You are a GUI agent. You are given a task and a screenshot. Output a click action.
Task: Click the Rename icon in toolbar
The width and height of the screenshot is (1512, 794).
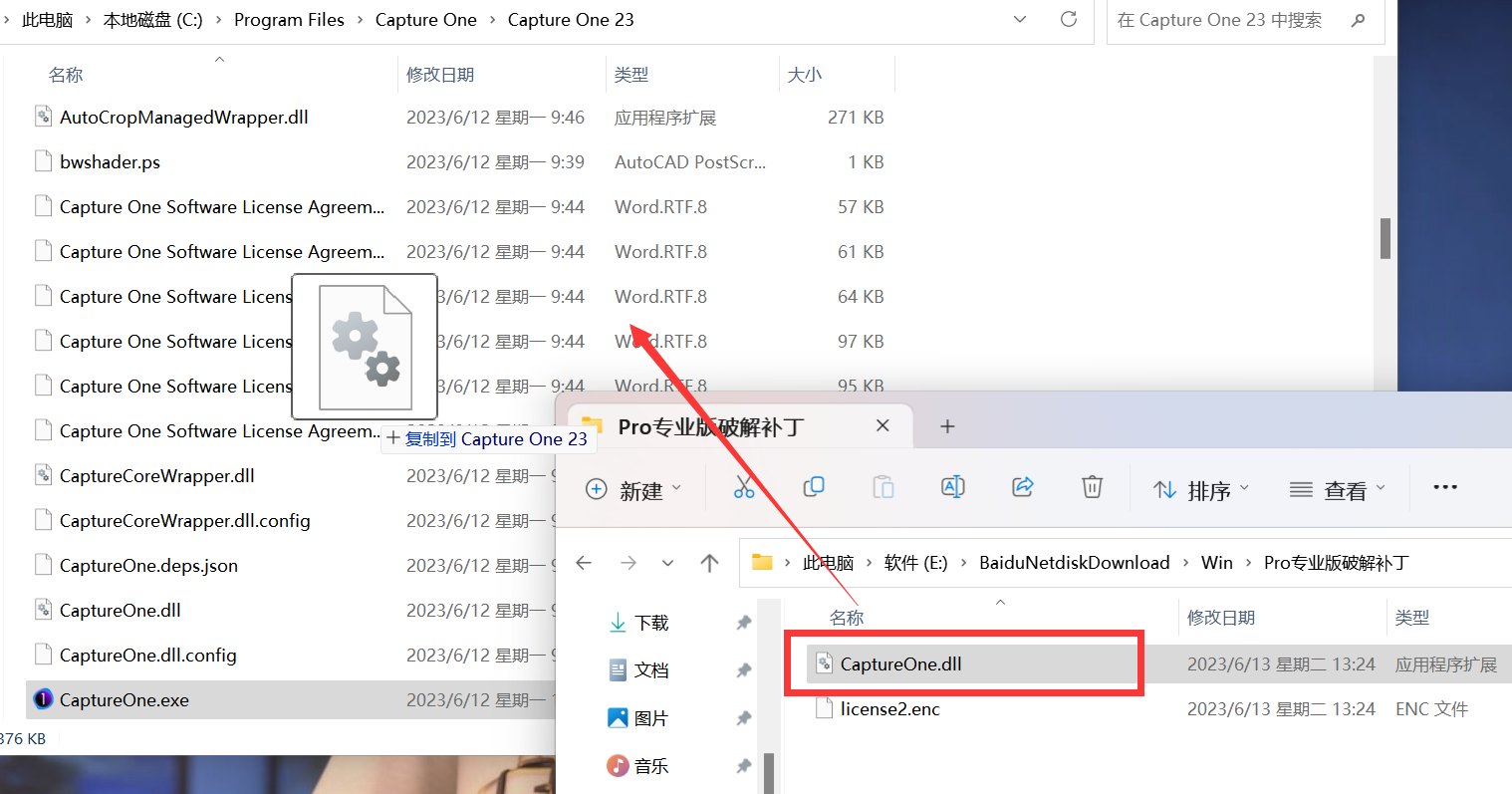click(x=952, y=487)
